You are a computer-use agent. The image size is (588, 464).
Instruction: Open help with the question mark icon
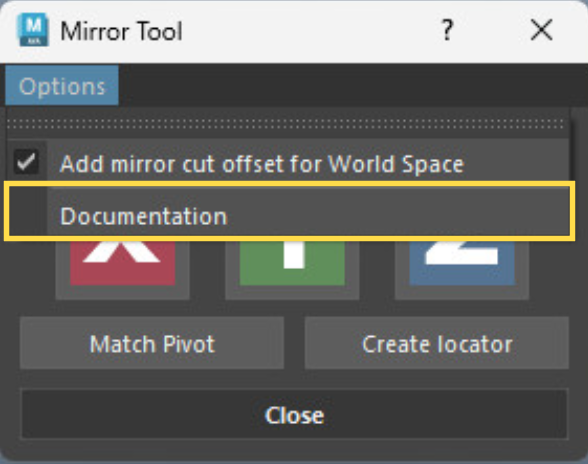click(x=447, y=30)
